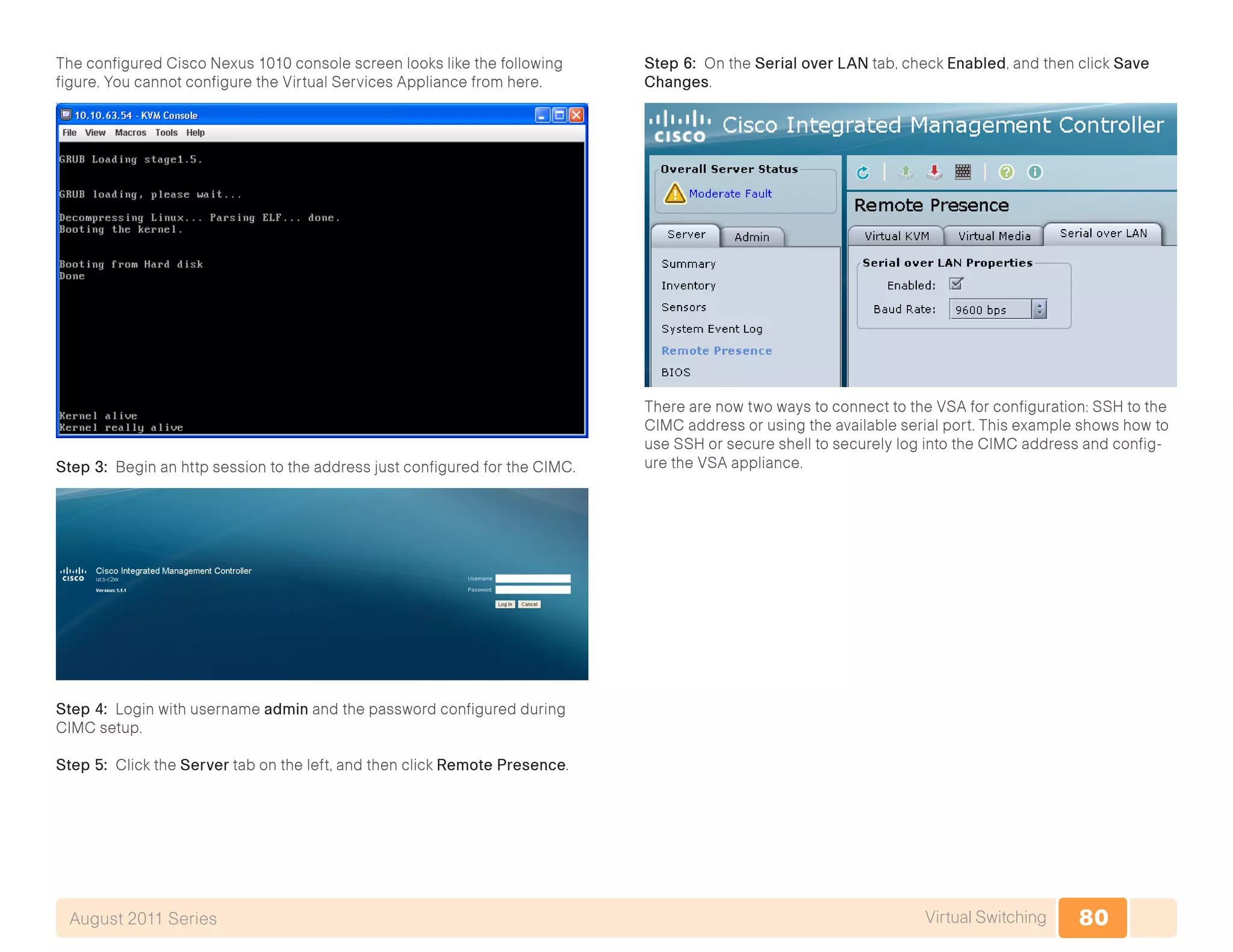Toggle the Serial over LAN Enabled checkbox

pyautogui.click(x=956, y=284)
